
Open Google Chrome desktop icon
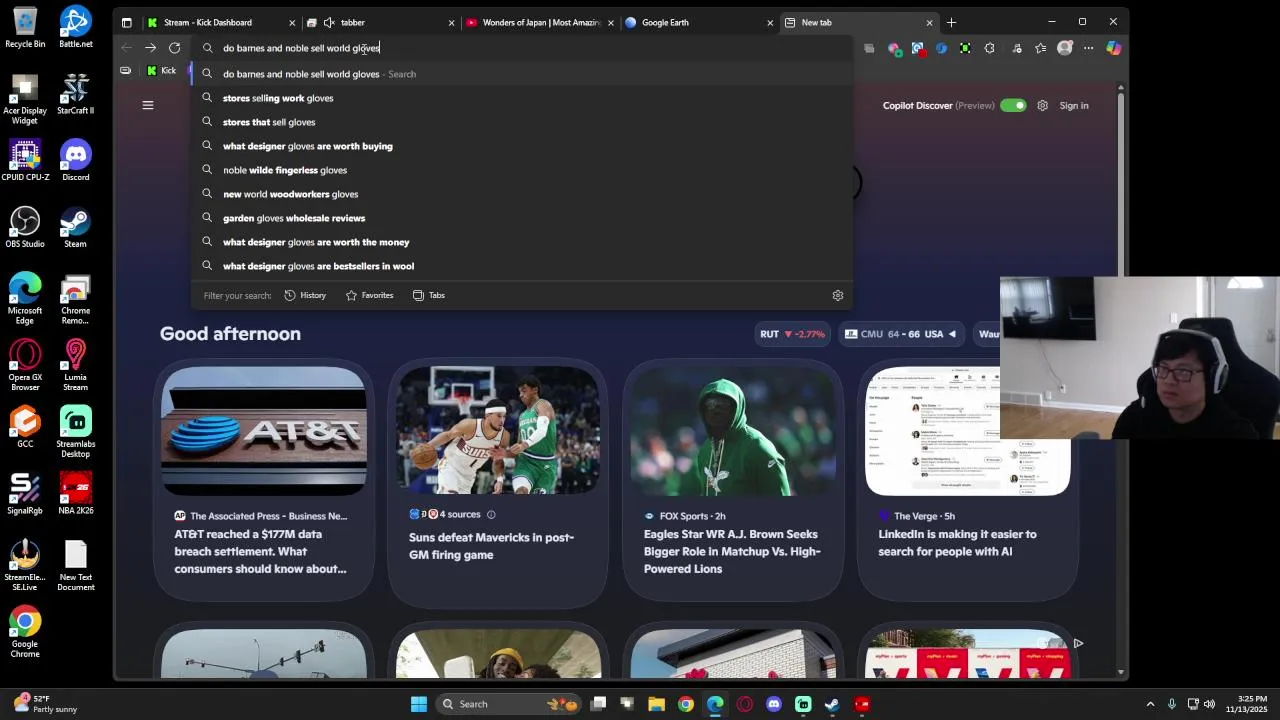[25, 632]
